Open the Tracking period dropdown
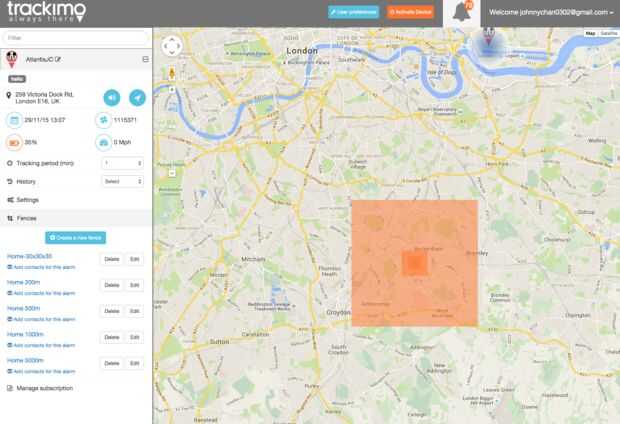This screenshot has height=424, width=620. coord(123,163)
